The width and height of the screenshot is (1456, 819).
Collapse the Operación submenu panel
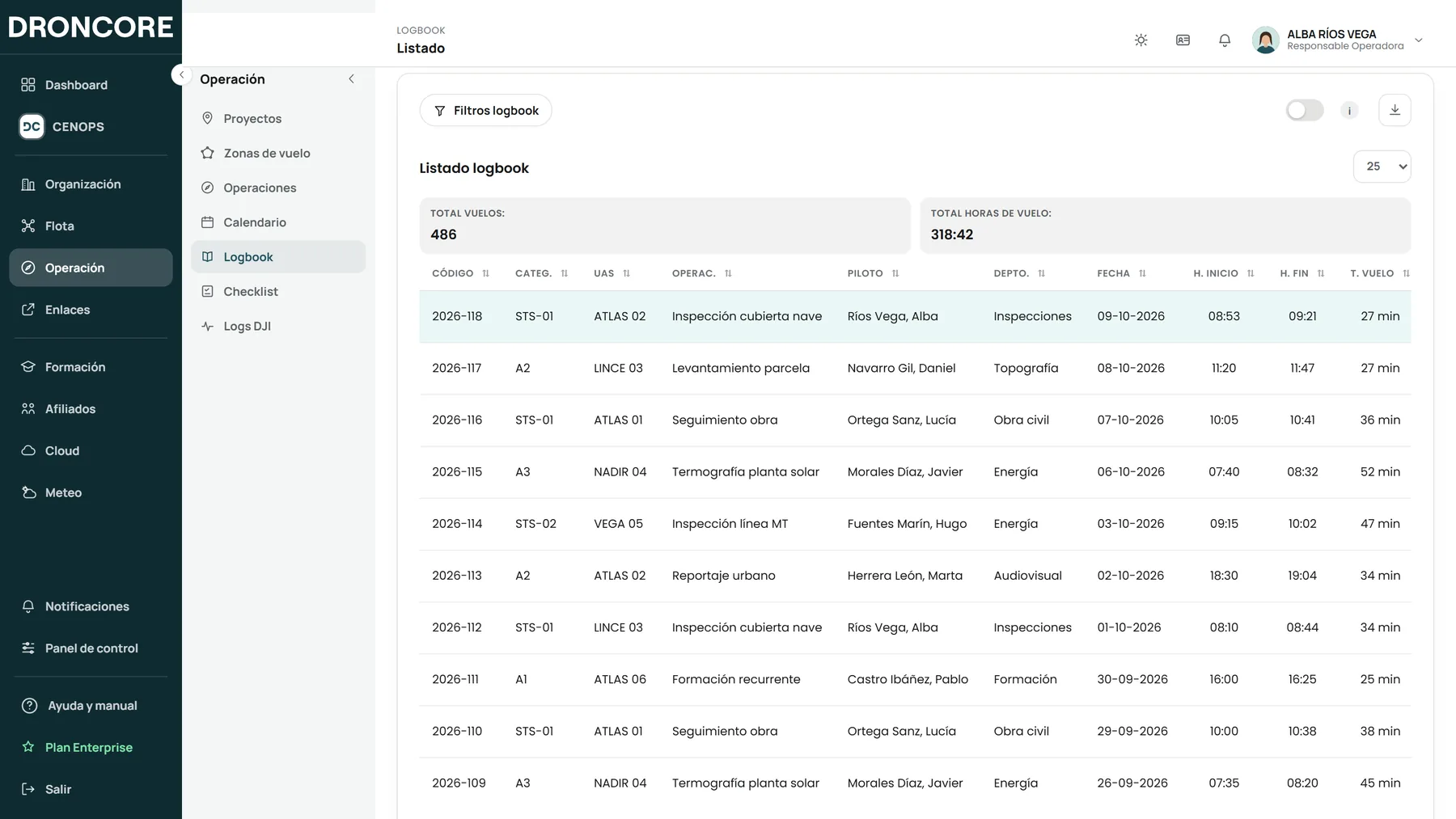351,79
